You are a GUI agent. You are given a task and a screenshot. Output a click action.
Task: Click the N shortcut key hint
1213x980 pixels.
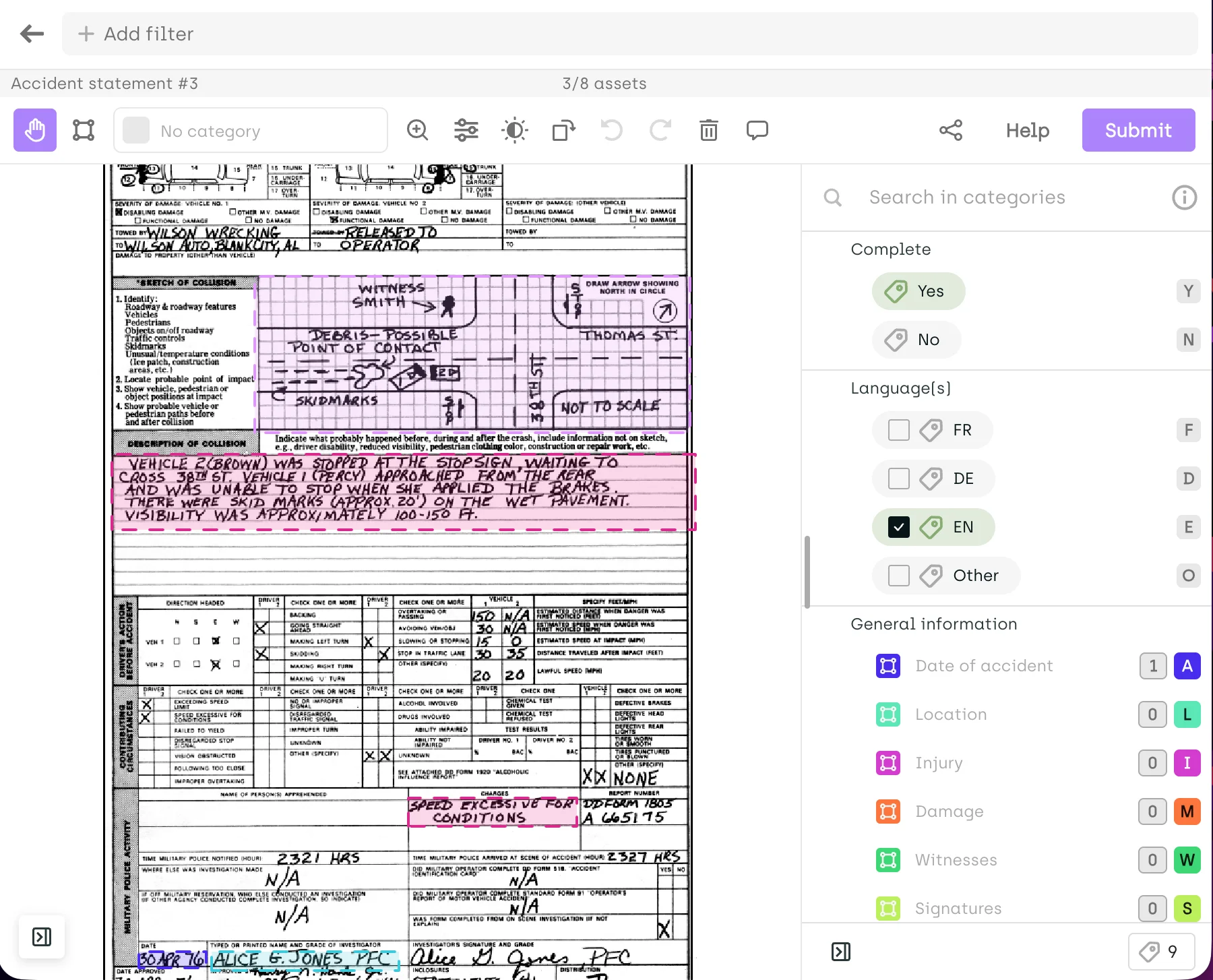point(1189,340)
